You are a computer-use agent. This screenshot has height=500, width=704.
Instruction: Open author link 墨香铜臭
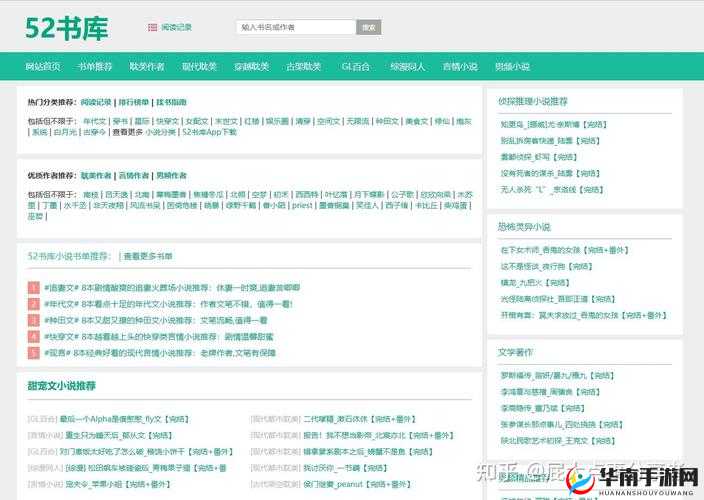click(334, 206)
